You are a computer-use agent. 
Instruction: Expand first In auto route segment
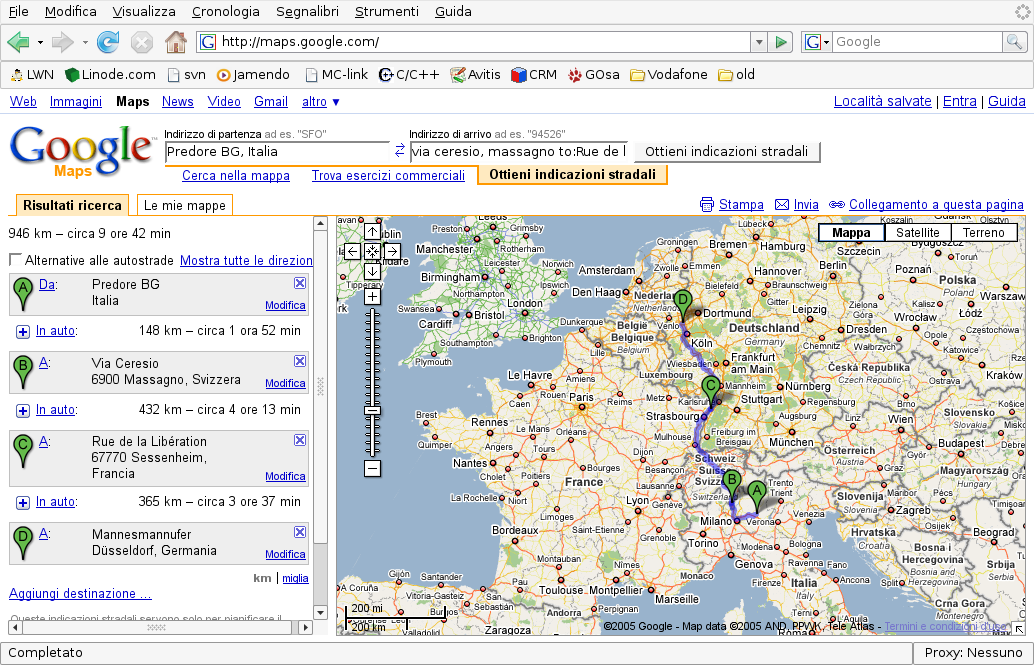tap(23, 331)
